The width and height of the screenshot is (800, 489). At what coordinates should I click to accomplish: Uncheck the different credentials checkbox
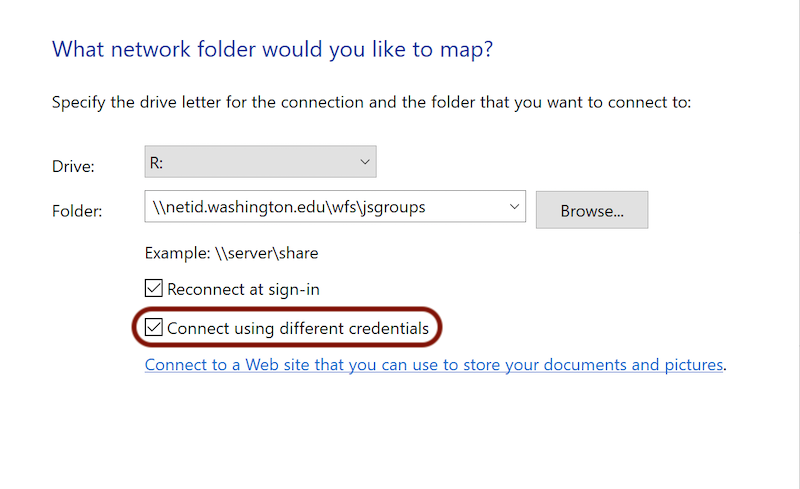tap(154, 327)
